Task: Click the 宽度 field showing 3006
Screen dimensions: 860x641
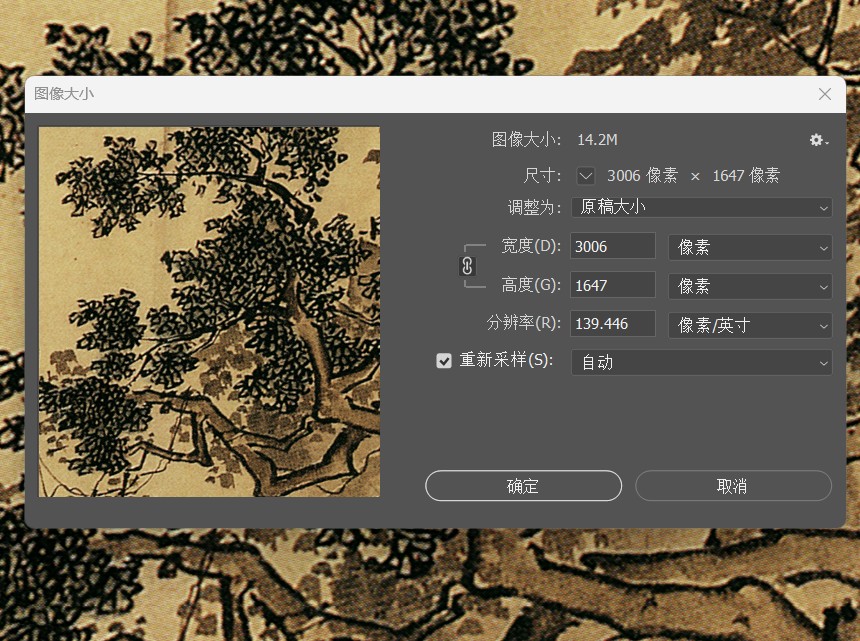Action: tap(613, 246)
